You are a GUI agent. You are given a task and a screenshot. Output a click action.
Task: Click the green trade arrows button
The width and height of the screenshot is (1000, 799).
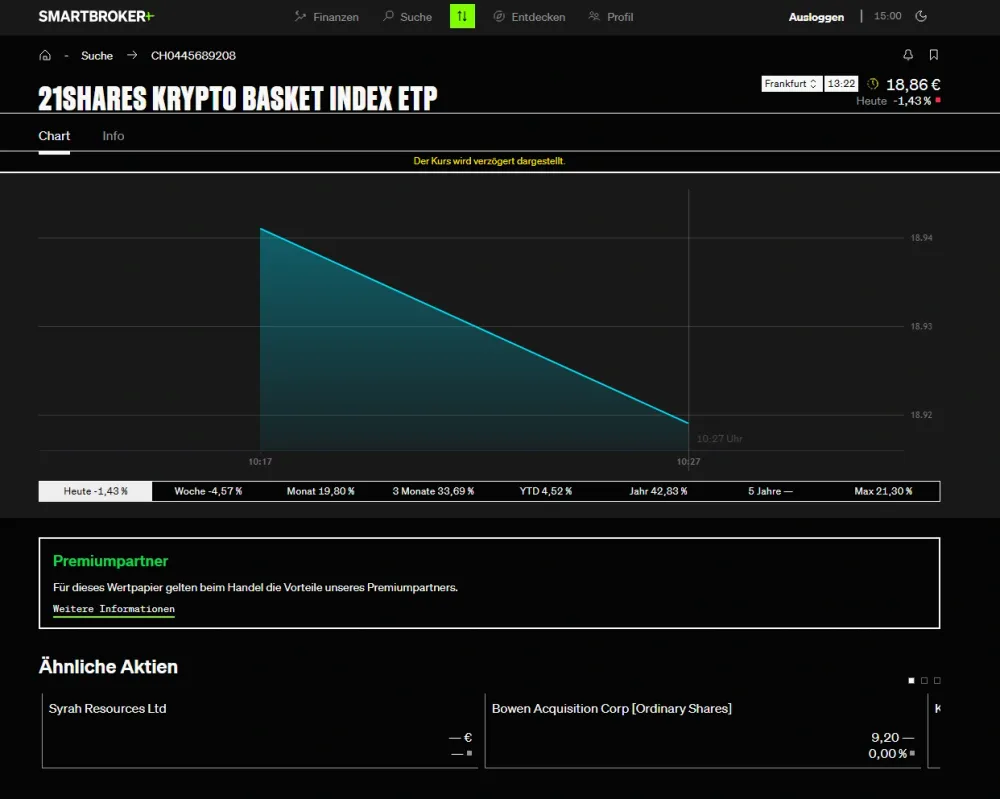pyautogui.click(x=462, y=17)
